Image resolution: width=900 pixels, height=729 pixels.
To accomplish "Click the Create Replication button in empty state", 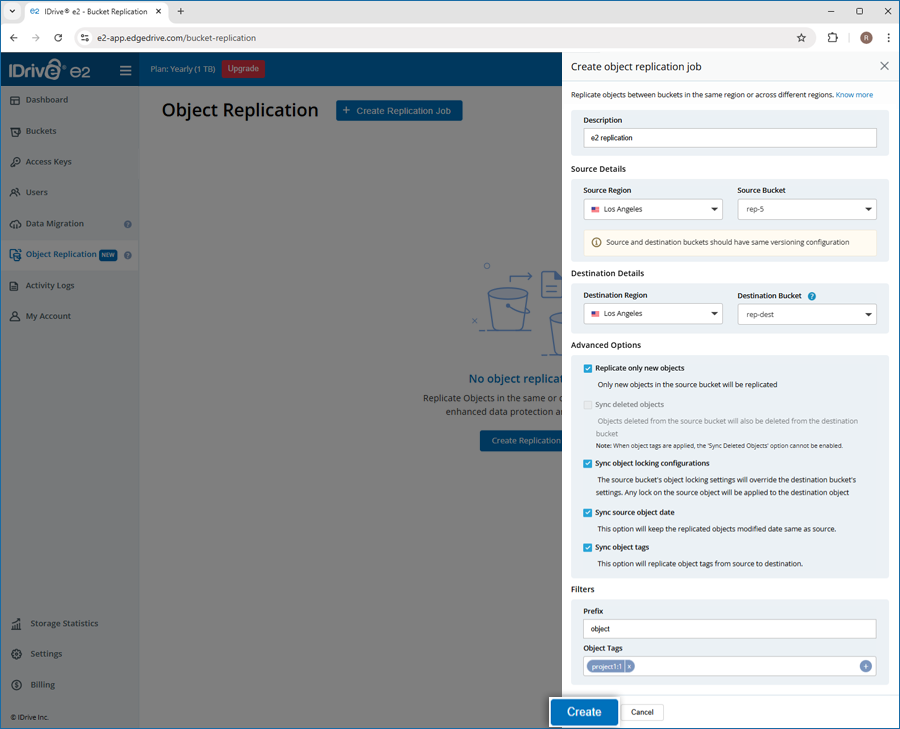I will [521, 441].
